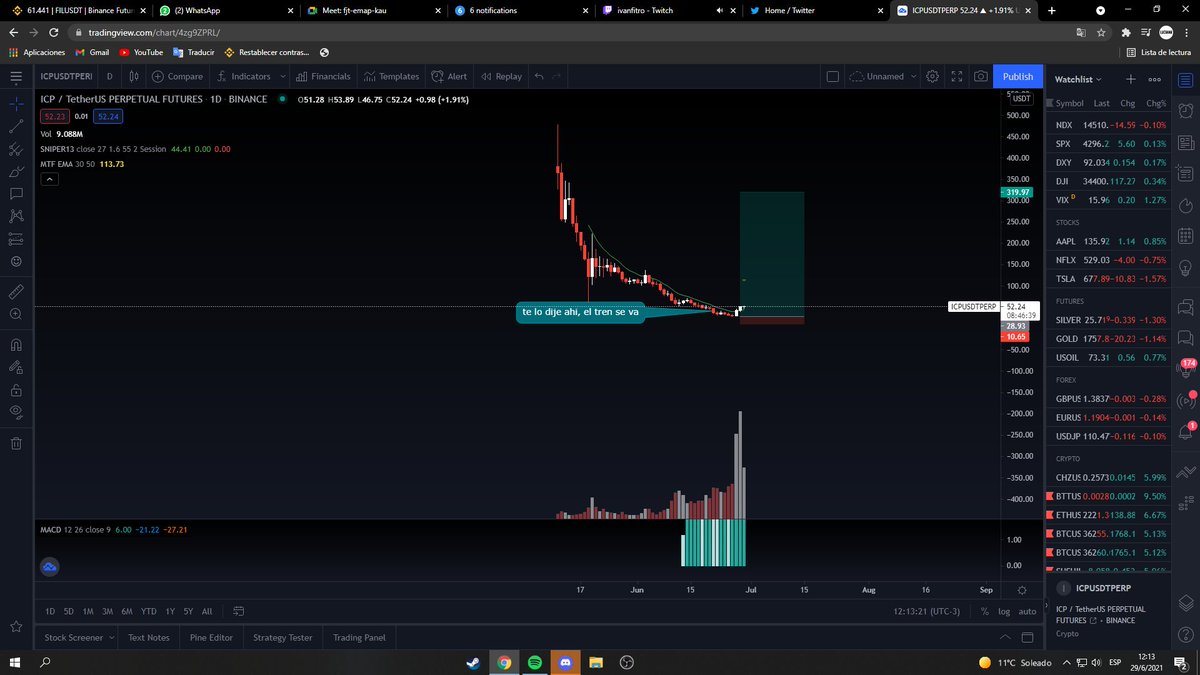Click the Compare symbol button

[x=177, y=76]
